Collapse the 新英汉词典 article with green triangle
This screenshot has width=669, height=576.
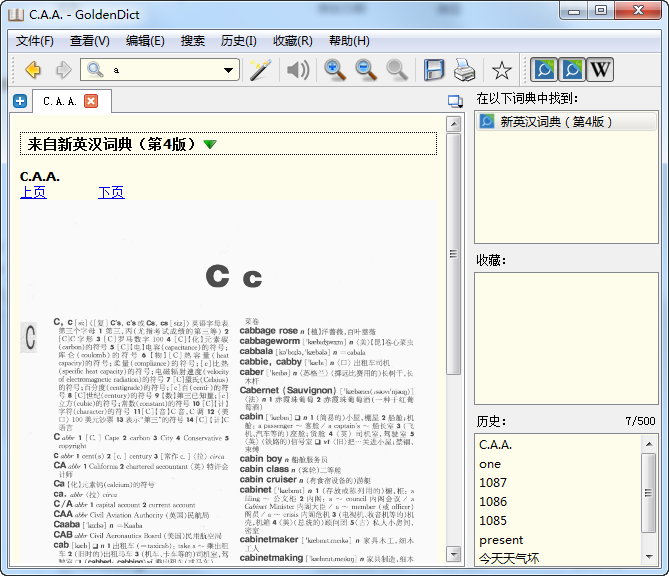click(x=209, y=144)
